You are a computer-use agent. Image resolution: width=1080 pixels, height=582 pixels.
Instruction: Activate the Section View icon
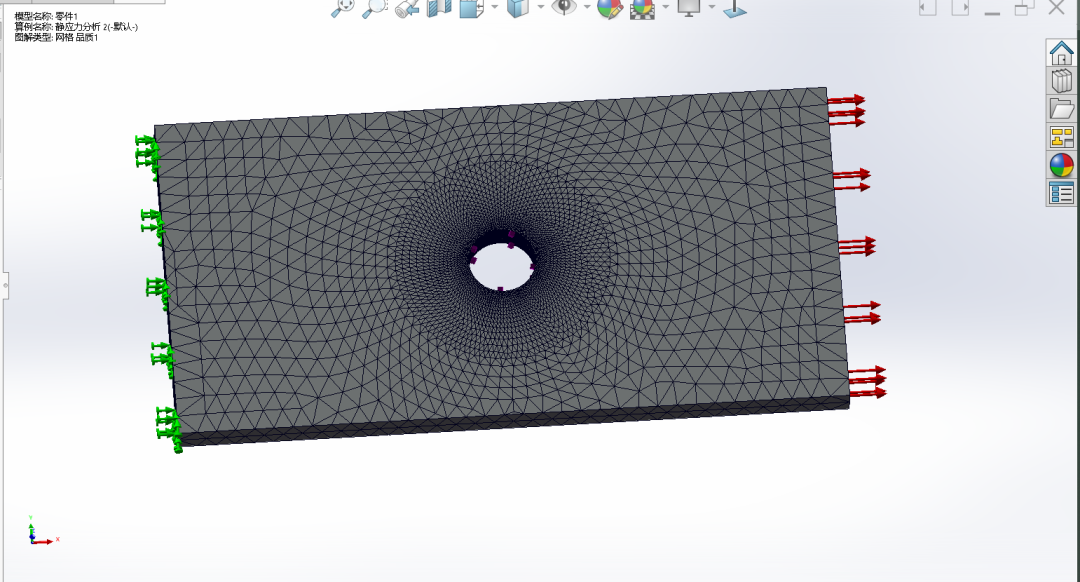click(439, 8)
